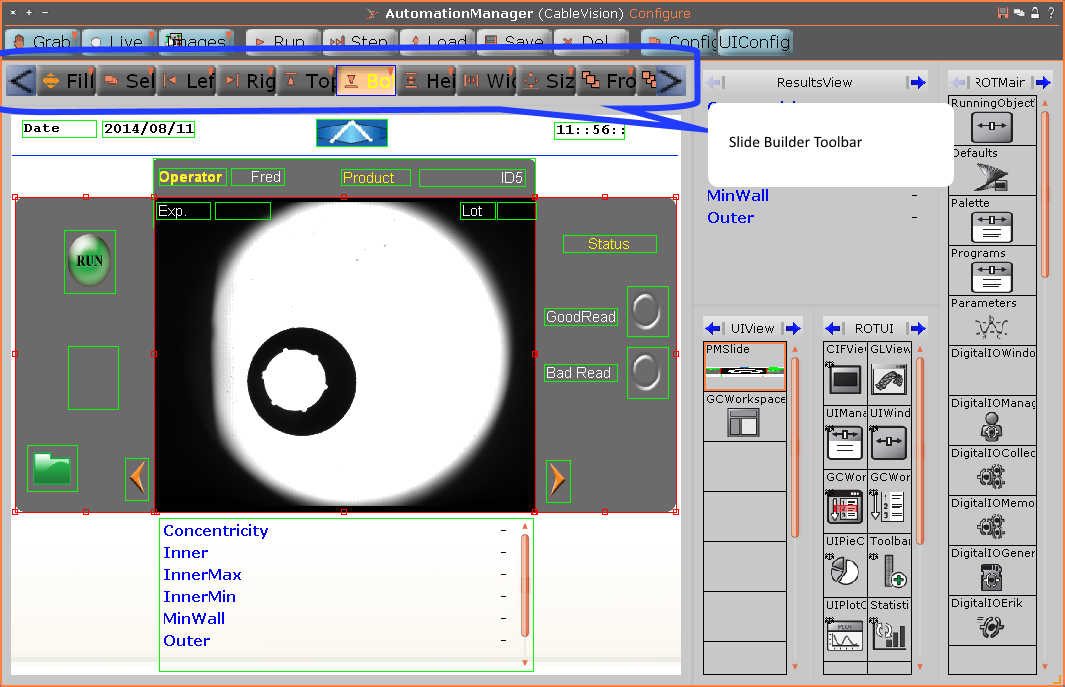Select the Sel tool in slide toolbar
This screenshot has width=1065, height=687.
click(127, 81)
